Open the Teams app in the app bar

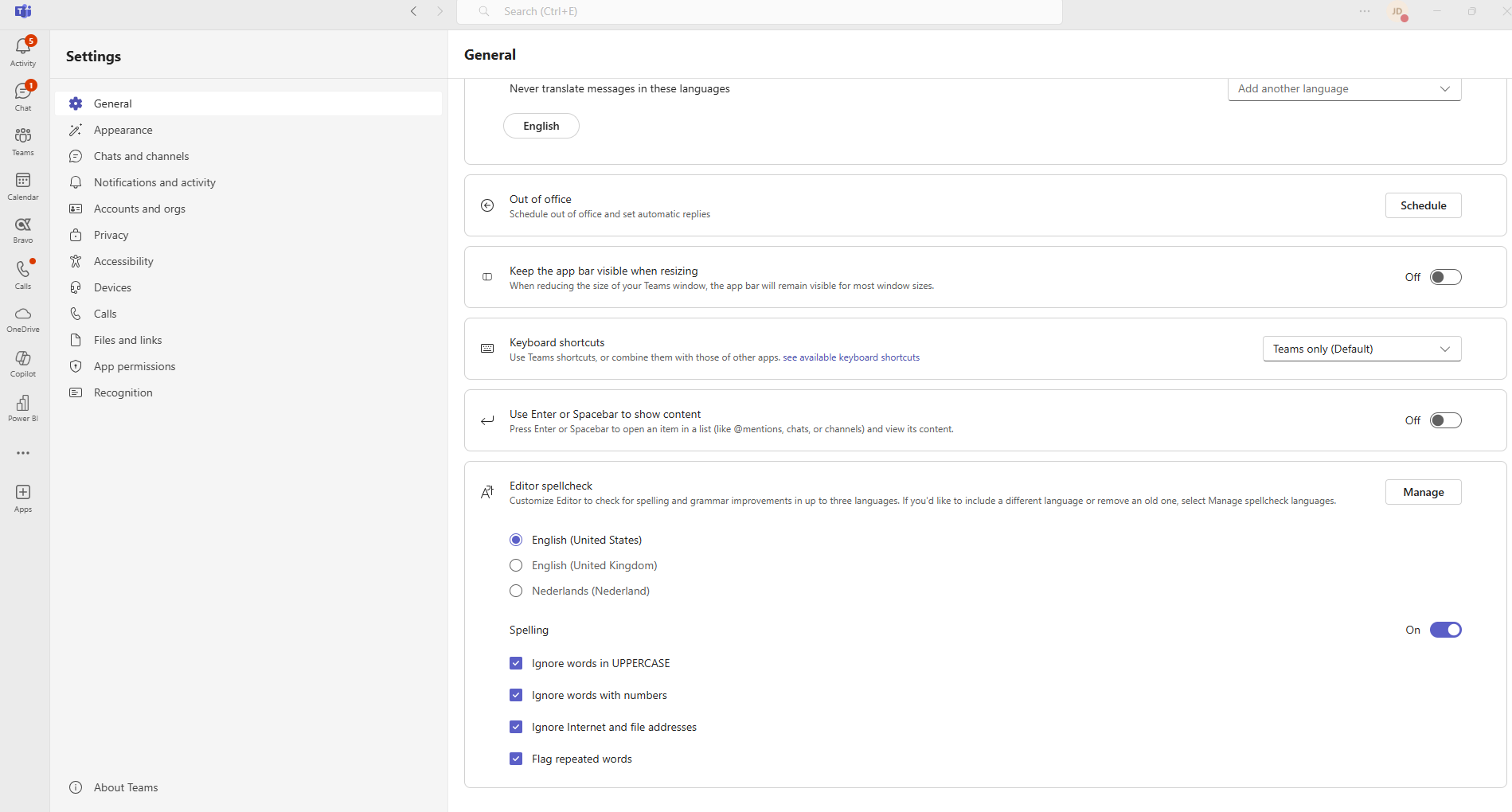23,140
